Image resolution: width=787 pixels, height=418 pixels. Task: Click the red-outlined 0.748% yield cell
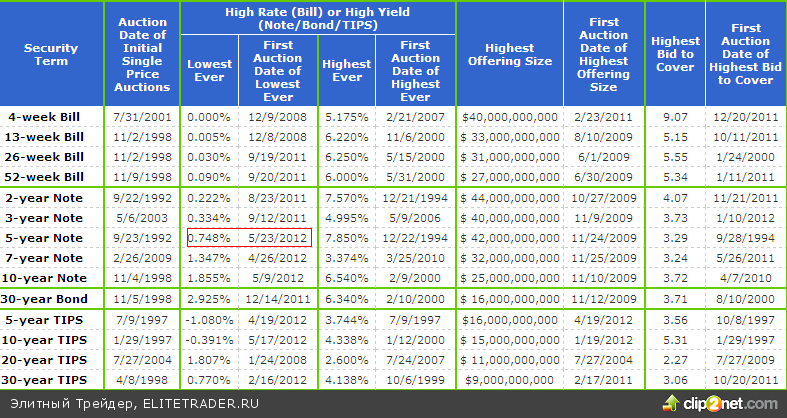coord(209,238)
